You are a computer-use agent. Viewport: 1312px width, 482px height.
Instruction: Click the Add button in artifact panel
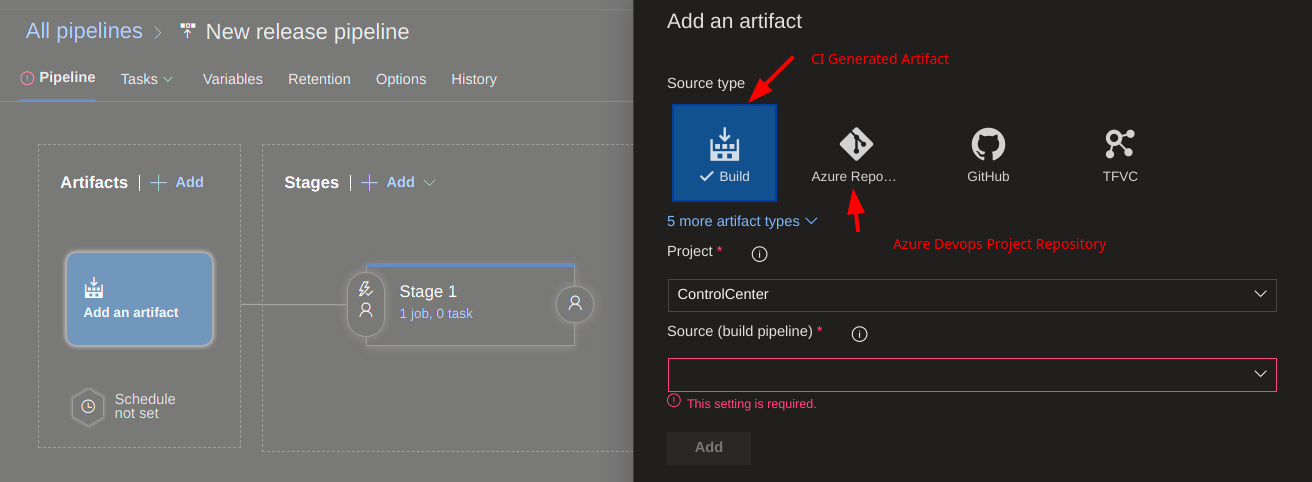pyautogui.click(x=709, y=448)
